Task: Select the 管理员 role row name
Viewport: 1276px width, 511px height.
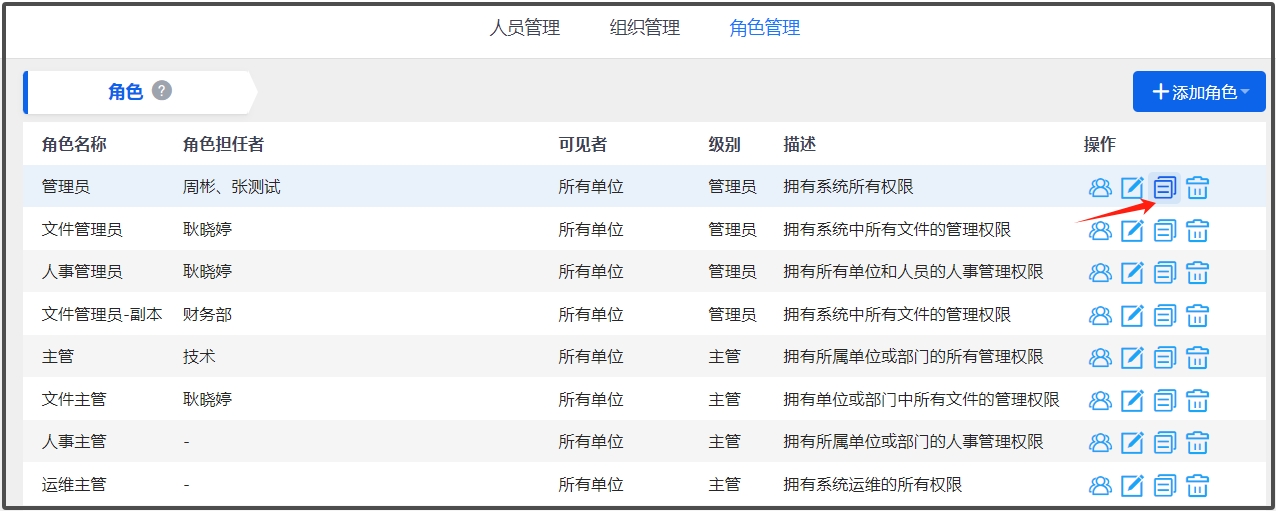Action: click(66, 187)
